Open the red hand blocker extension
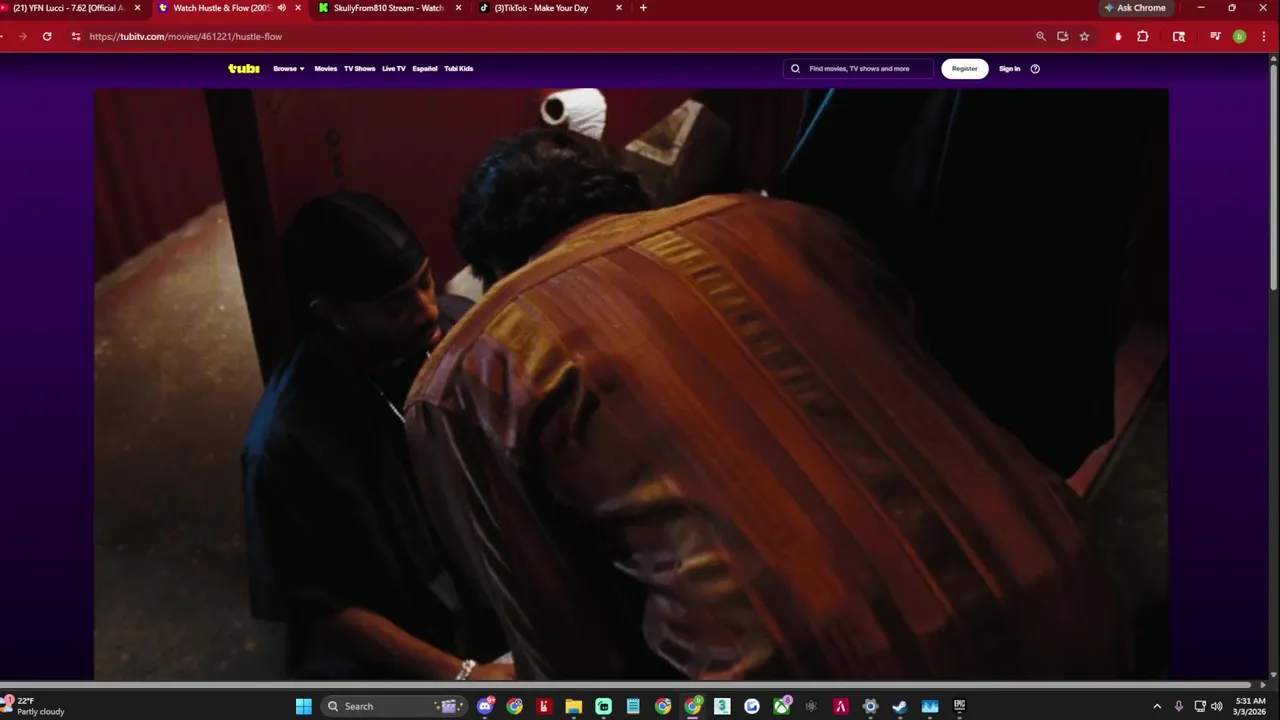The image size is (1280, 720). (x=1118, y=36)
